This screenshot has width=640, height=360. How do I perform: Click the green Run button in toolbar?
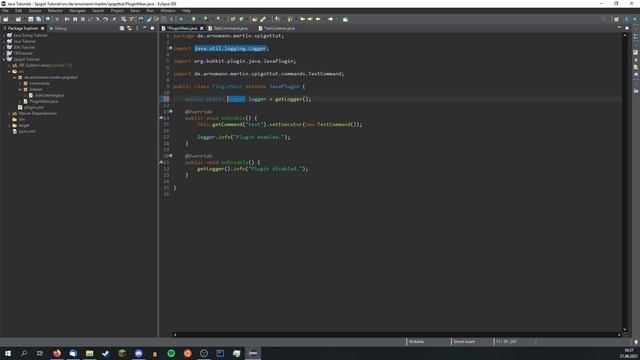pyautogui.click(x=194, y=19)
